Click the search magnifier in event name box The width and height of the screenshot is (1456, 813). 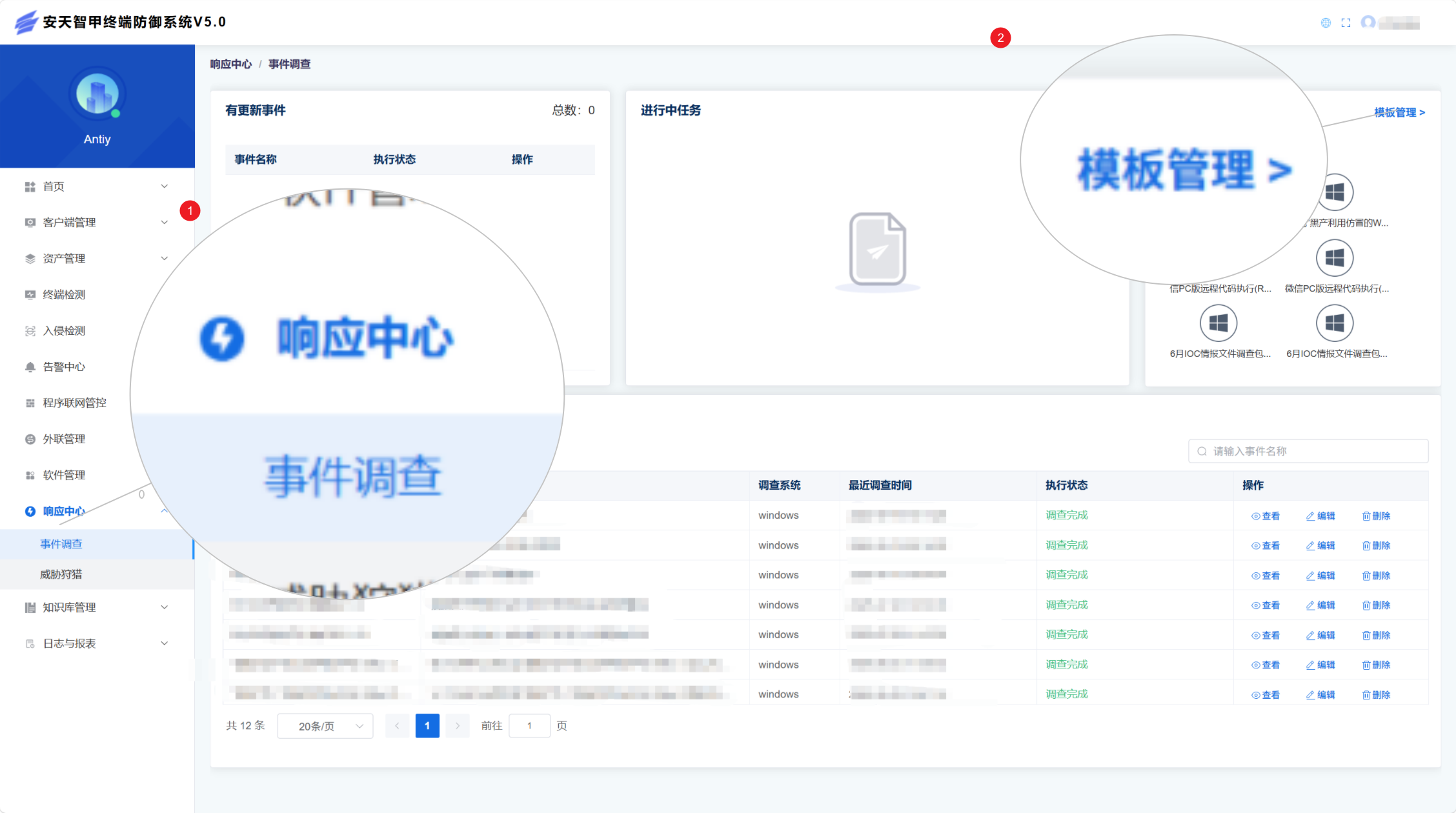point(1202,451)
